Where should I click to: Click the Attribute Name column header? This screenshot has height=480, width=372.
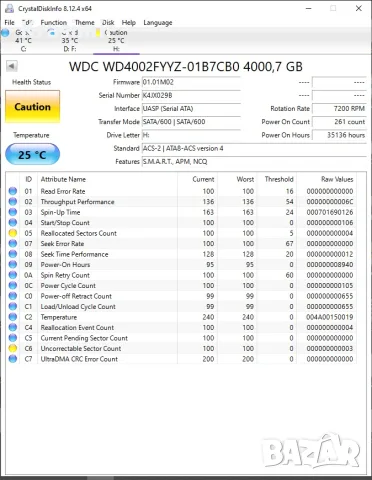pos(107,179)
